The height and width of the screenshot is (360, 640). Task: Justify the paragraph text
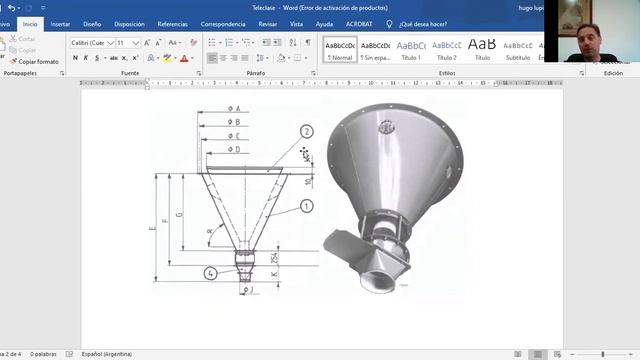[x=244, y=58]
